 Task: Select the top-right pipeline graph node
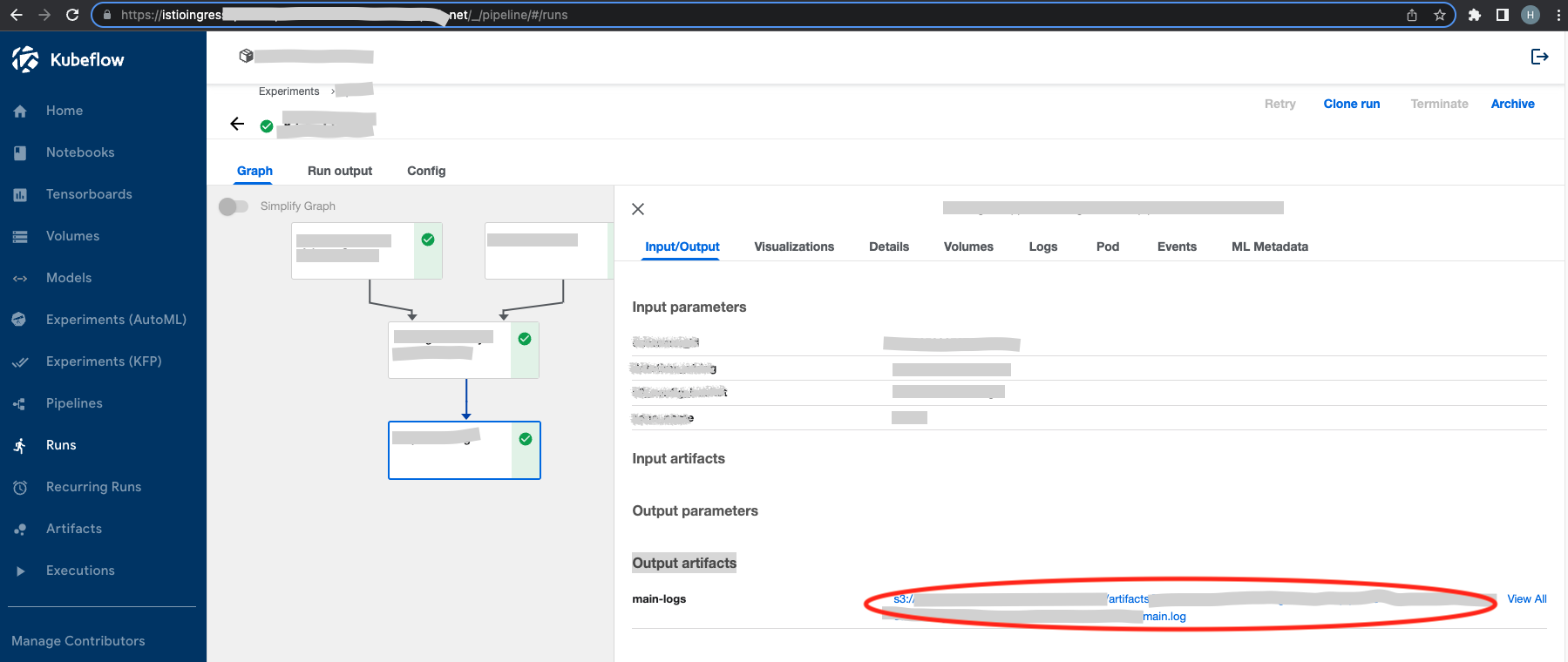[x=549, y=251]
